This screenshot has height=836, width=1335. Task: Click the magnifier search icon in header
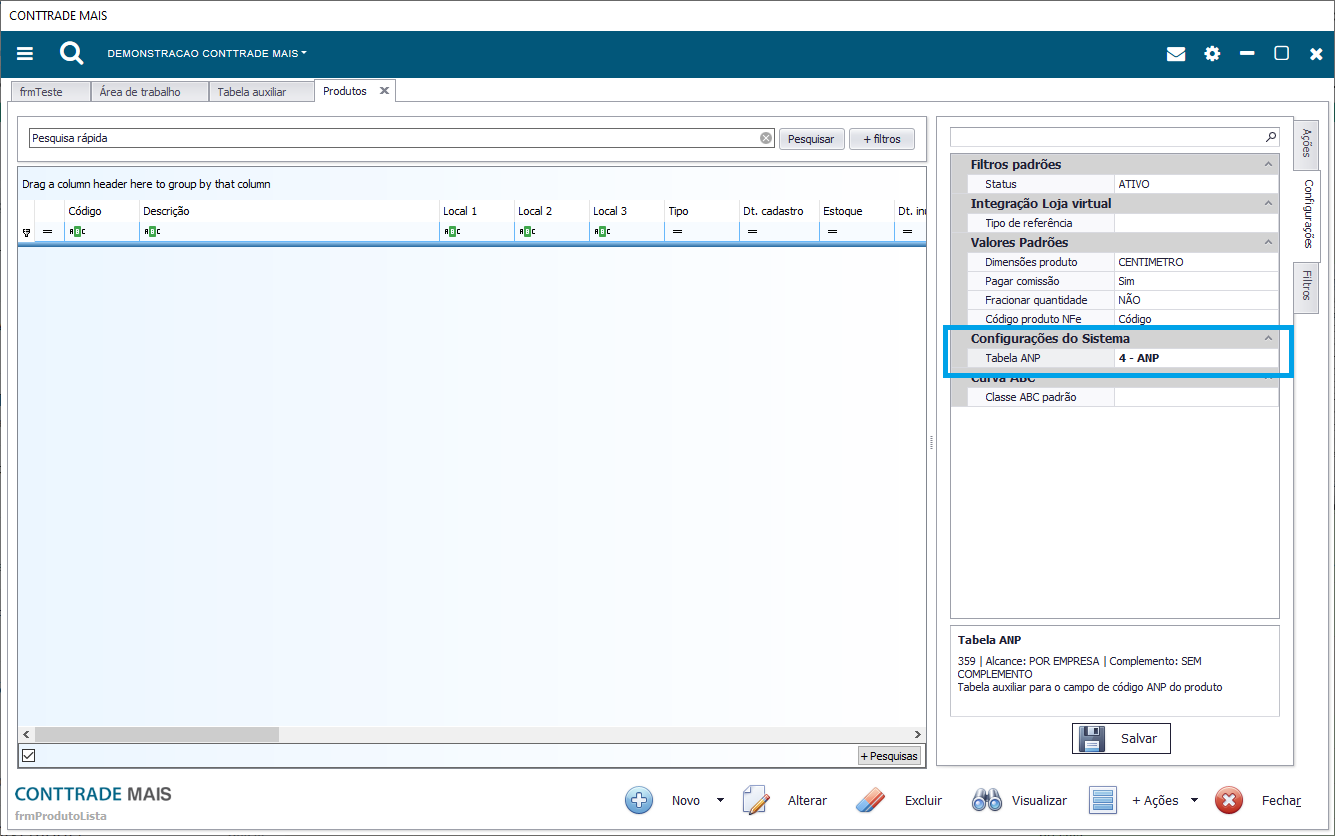(71, 53)
